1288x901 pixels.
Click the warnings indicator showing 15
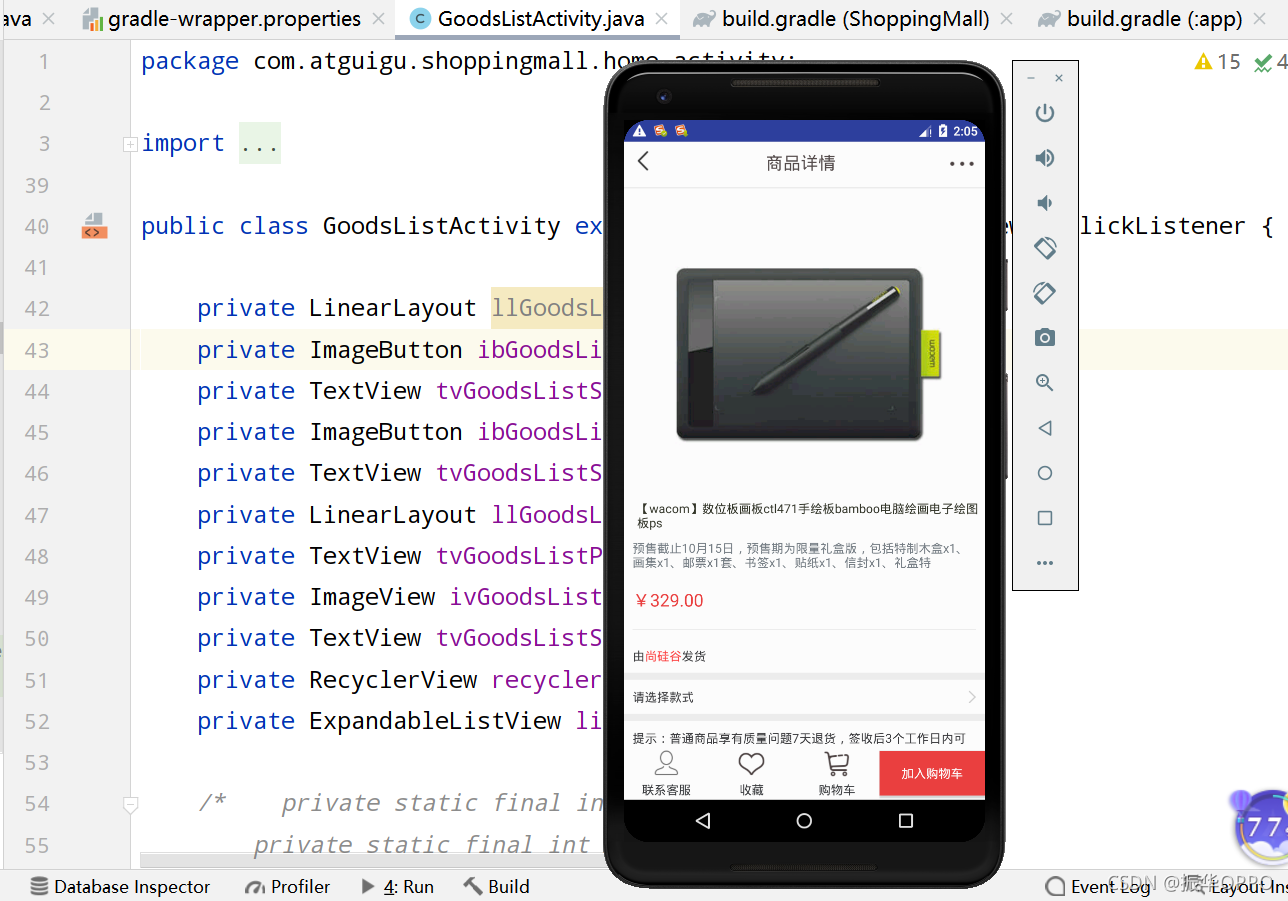(1218, 62)
